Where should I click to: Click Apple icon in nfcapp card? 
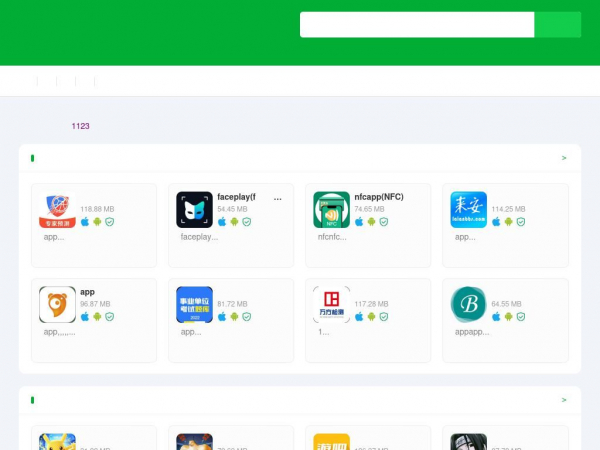coord(359,222)
